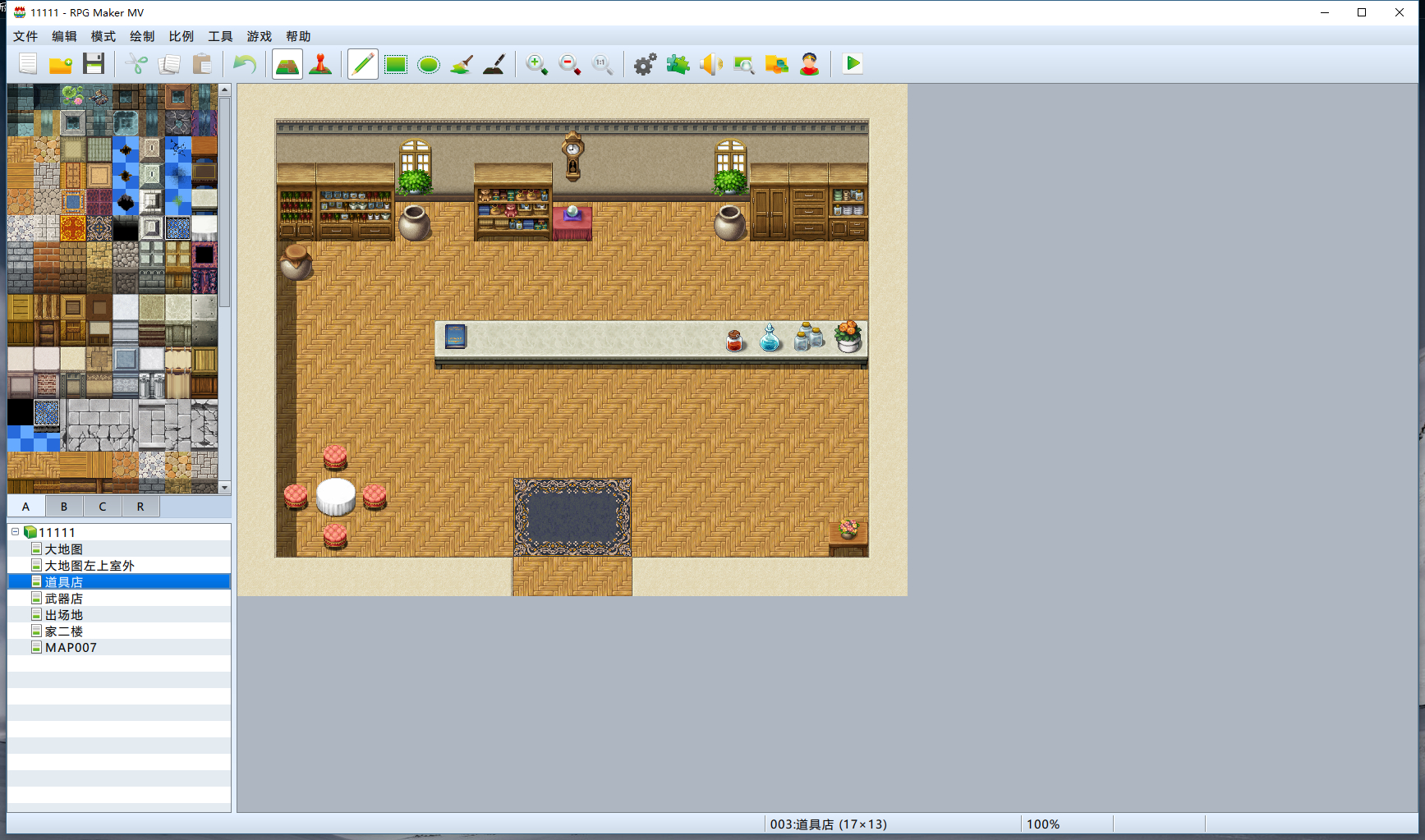Click the crystal ball on the red table
The height and width of the screenshot is (840, 1425).
(x=572, y=213)
